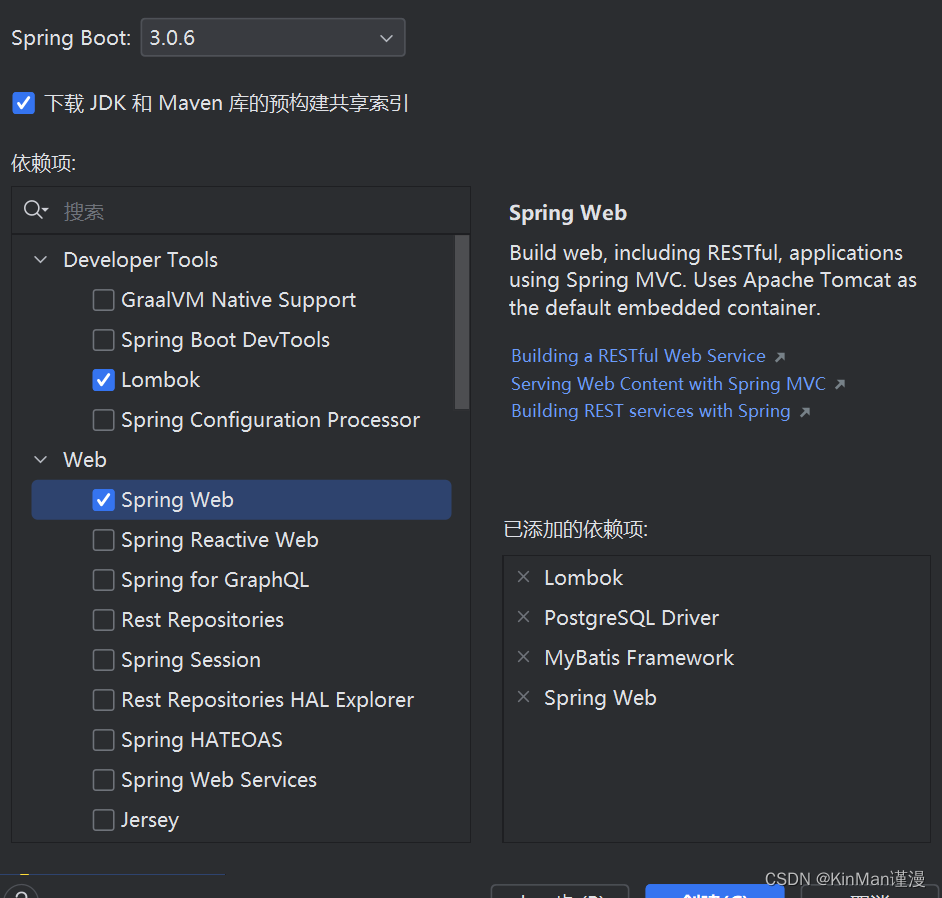The image size is (942, 898).
Task: Select PostgreSQL Driver text in added list
Action: (x=631, y=618)
